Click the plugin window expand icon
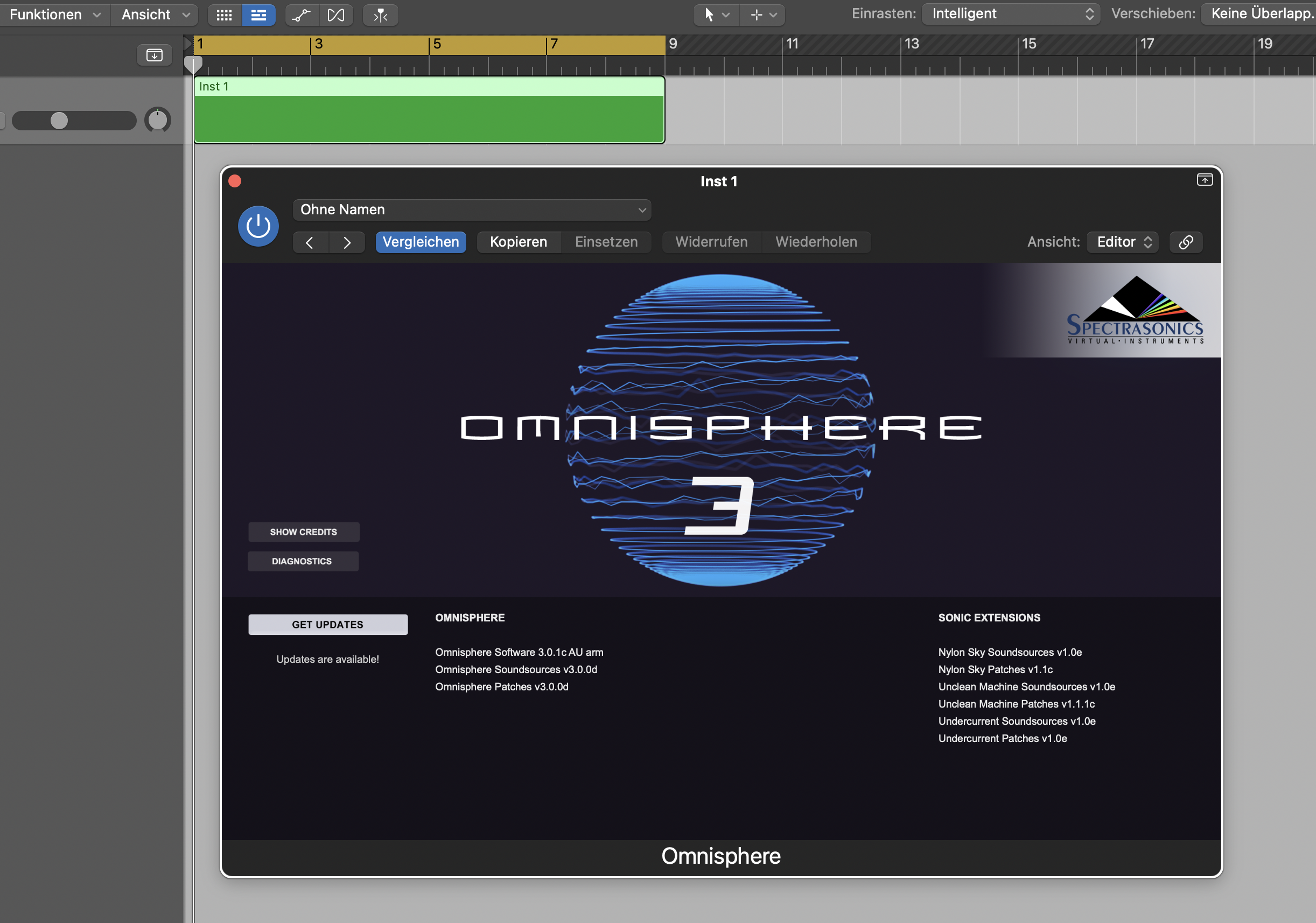Image resolution: width=1316 pixels, height=923 pixels. tap(1205, 180)
